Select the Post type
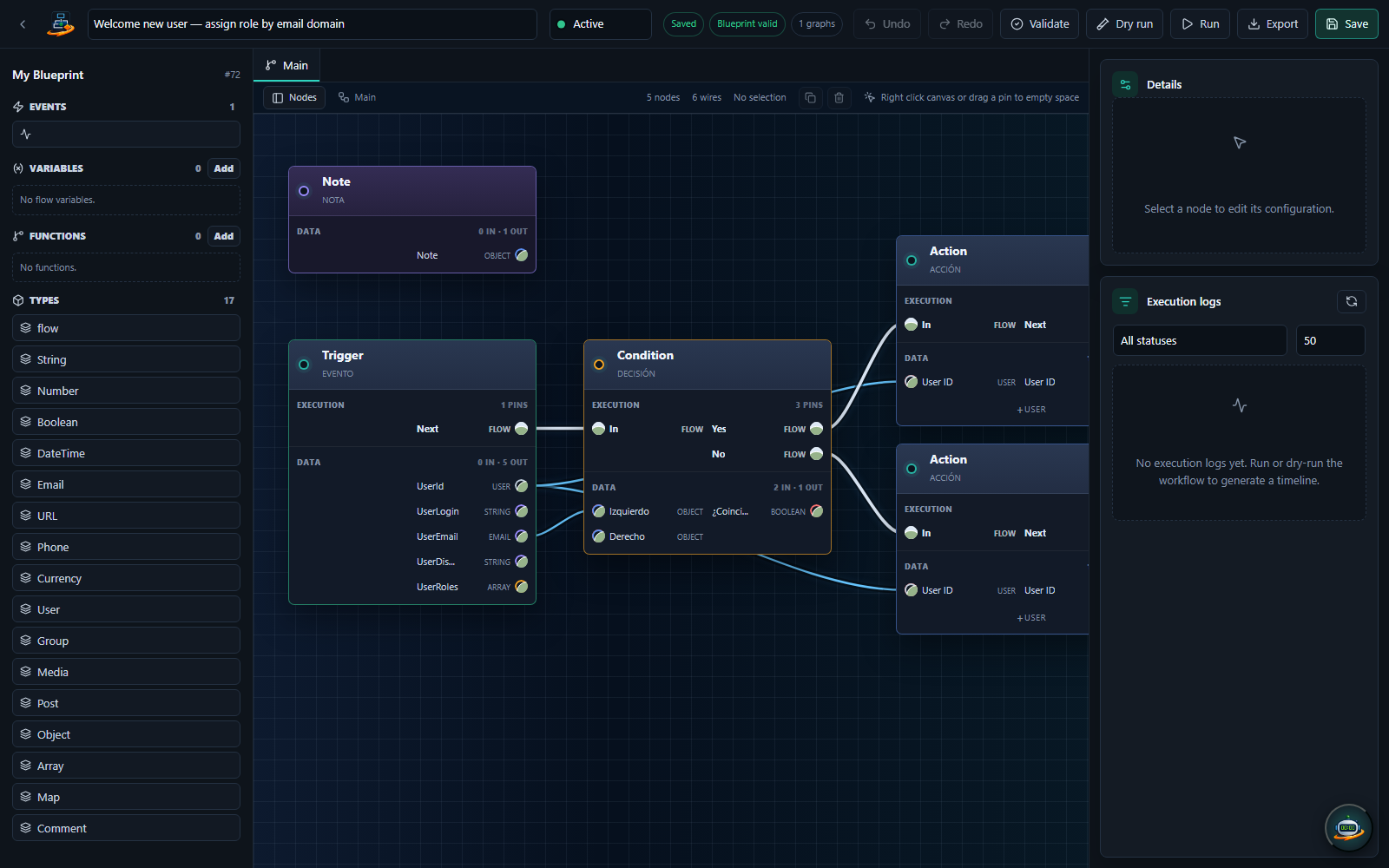1389x868 pixels. click(x=126, y=703)
